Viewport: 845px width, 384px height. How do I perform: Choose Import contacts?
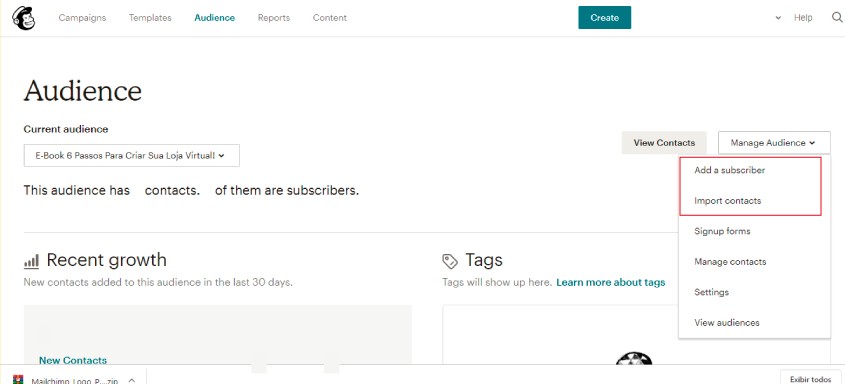pyautogui.click(x=728, y=201)
